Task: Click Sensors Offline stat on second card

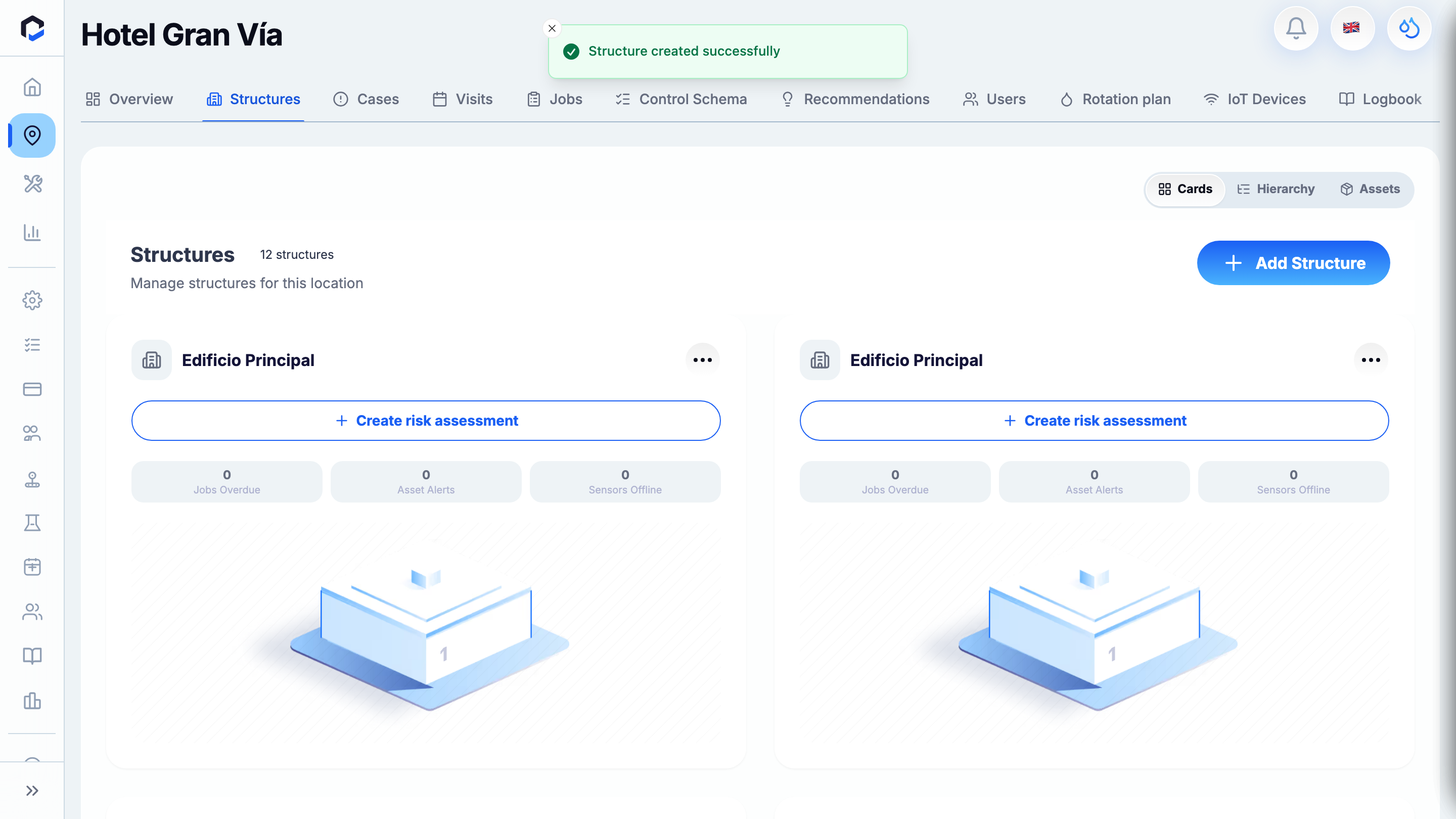Action: (1293, 482)
